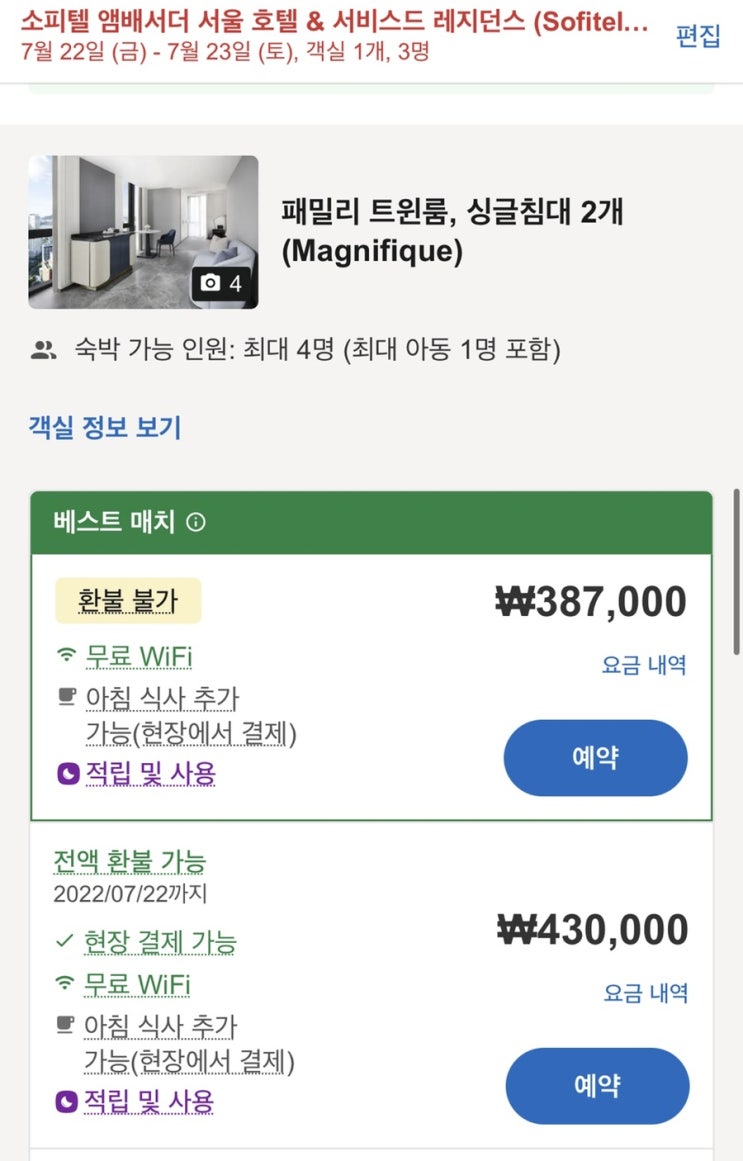Screen dimensions: 743x1161
Task: Click 무료 WiFi in the refundable offer
Action: [x=137, y=984]
